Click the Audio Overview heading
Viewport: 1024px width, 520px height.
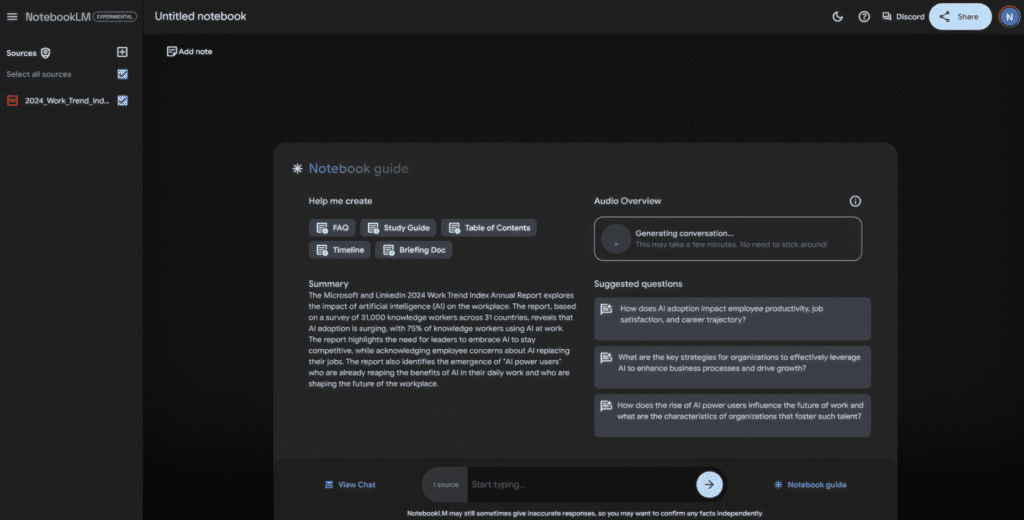[628, 201]
